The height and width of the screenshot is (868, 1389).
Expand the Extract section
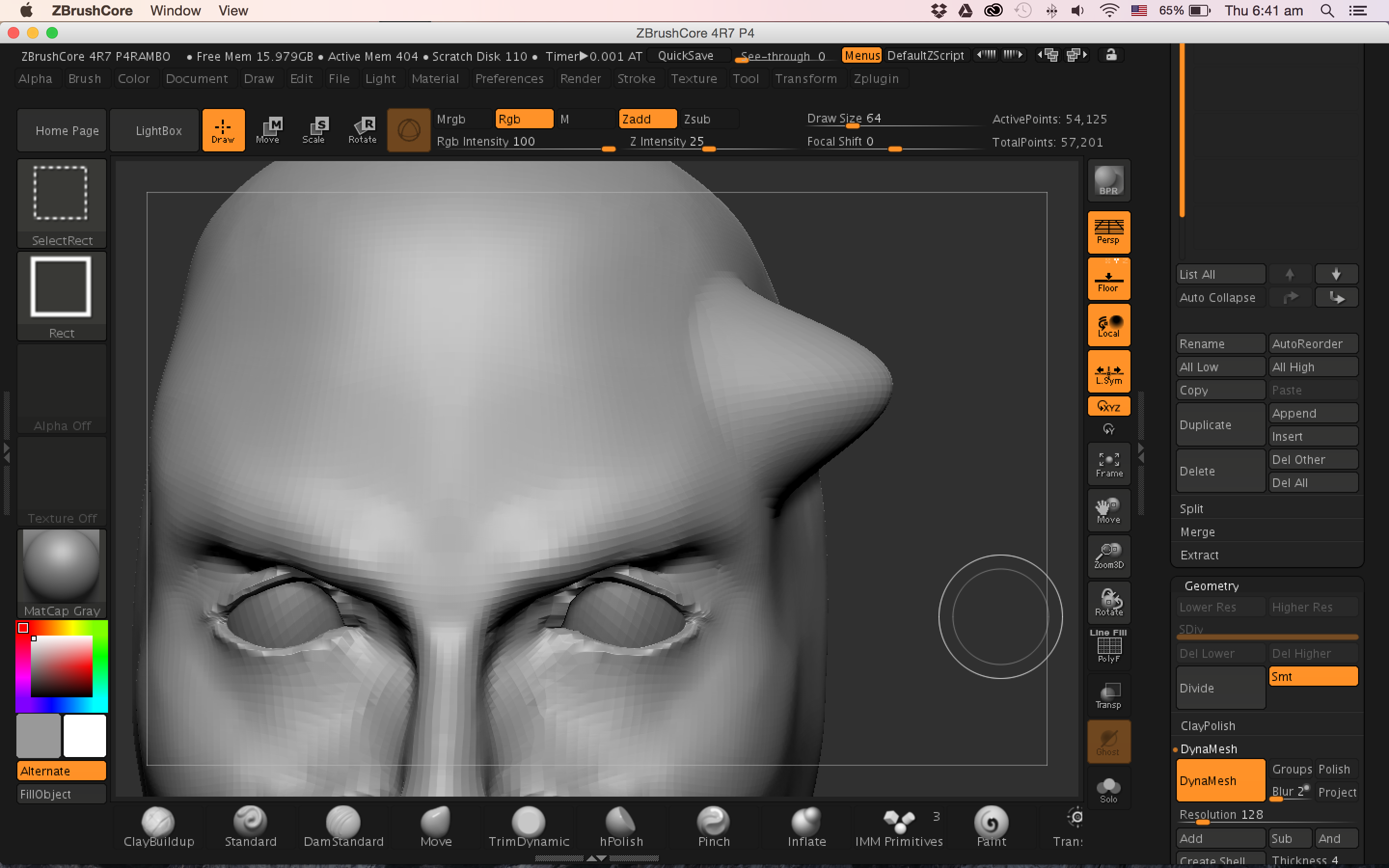click(1199, 555)
